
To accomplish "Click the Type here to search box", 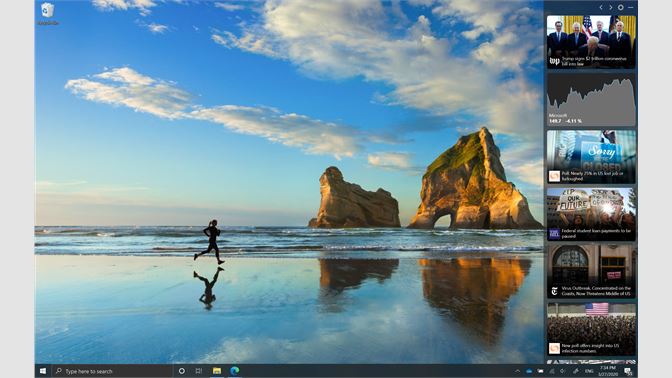I will click(x=112, y=371).
